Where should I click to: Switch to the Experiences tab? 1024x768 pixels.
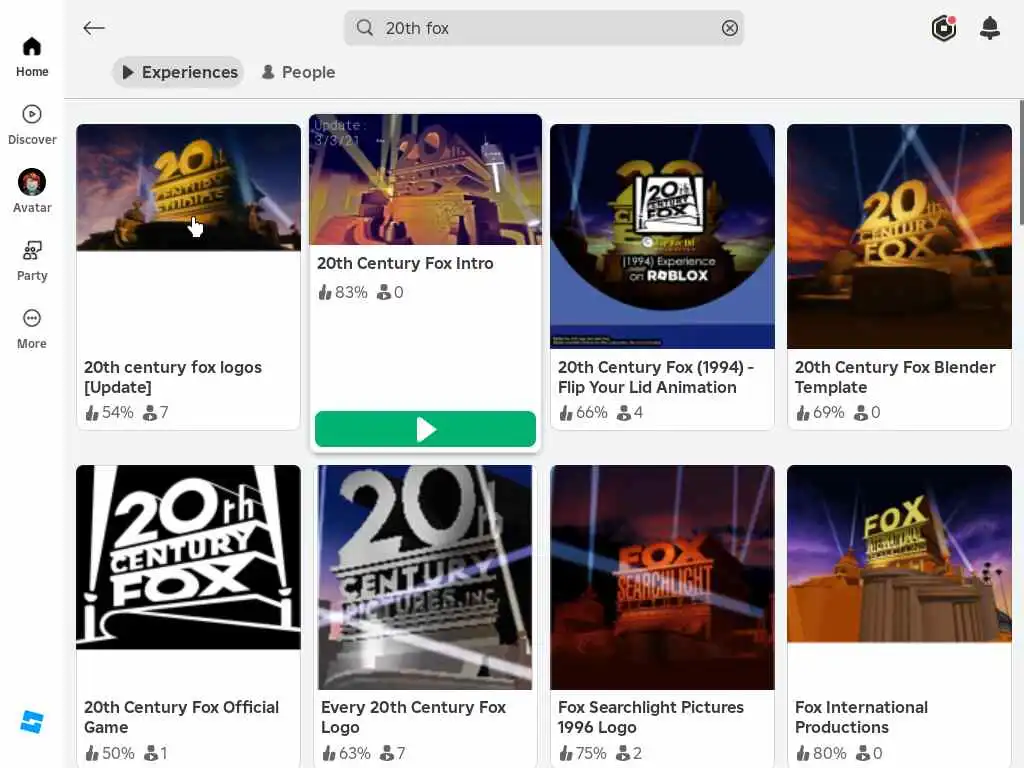(x=178, y=72)
